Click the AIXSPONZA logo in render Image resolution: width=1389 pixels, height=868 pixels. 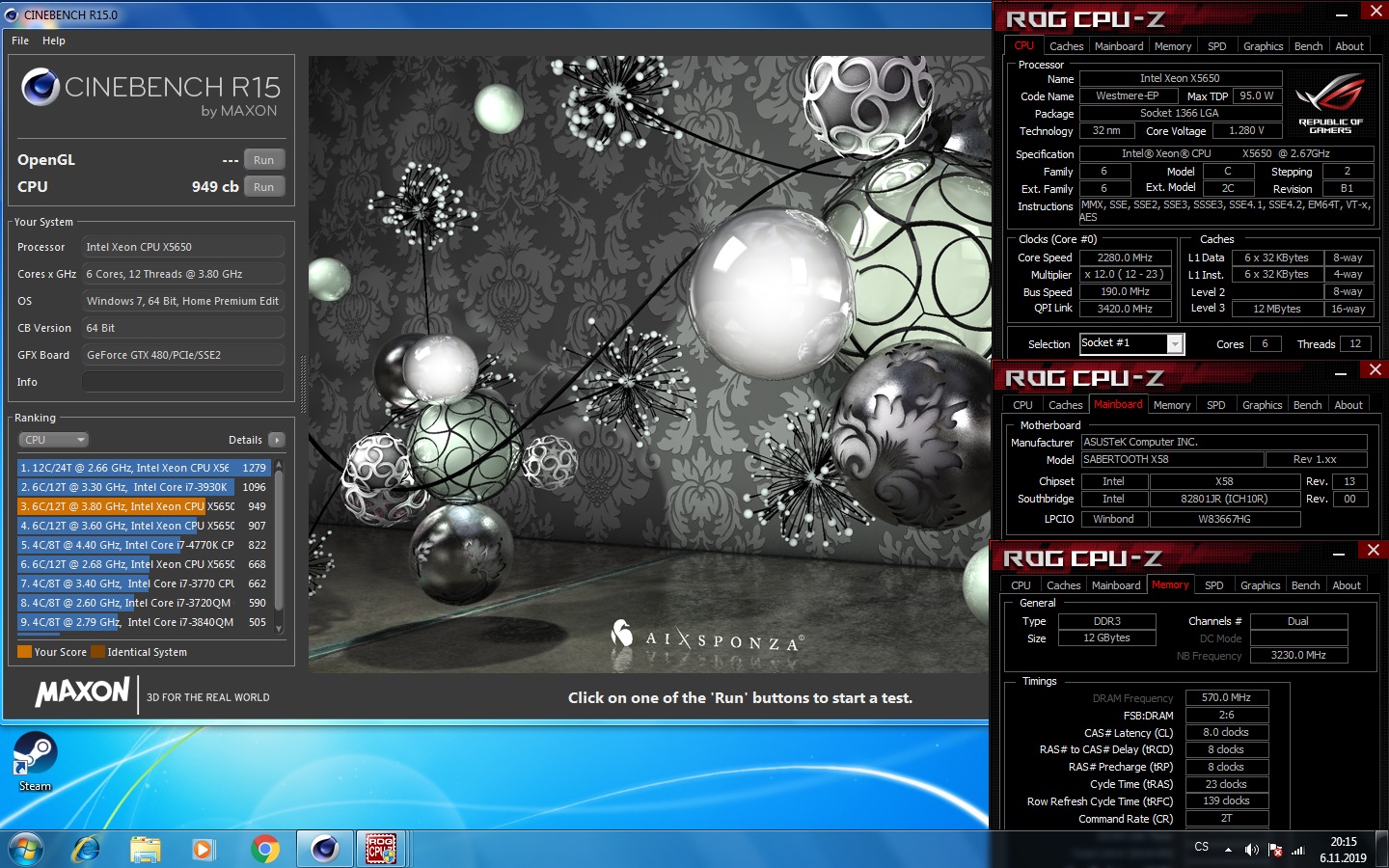pos(706,637)
